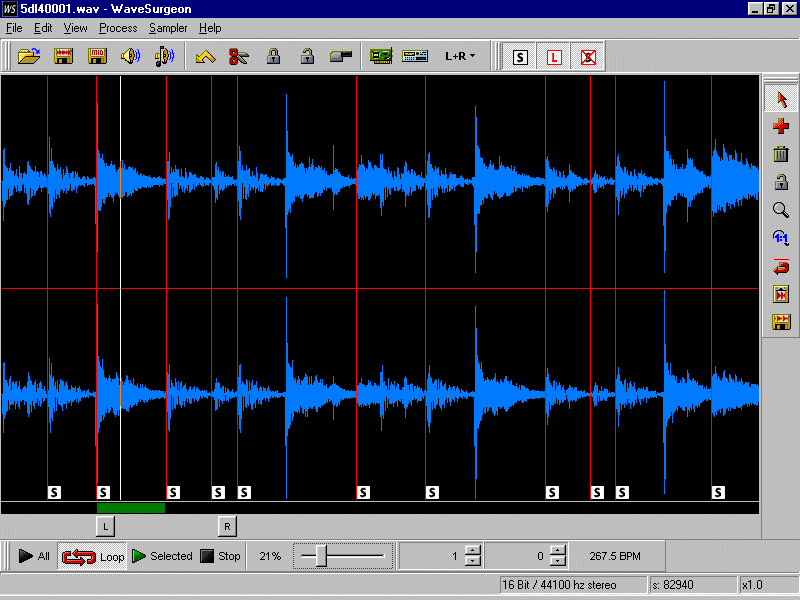Stop playback
This screenshot has width=800, height=600.
point(220,556)
